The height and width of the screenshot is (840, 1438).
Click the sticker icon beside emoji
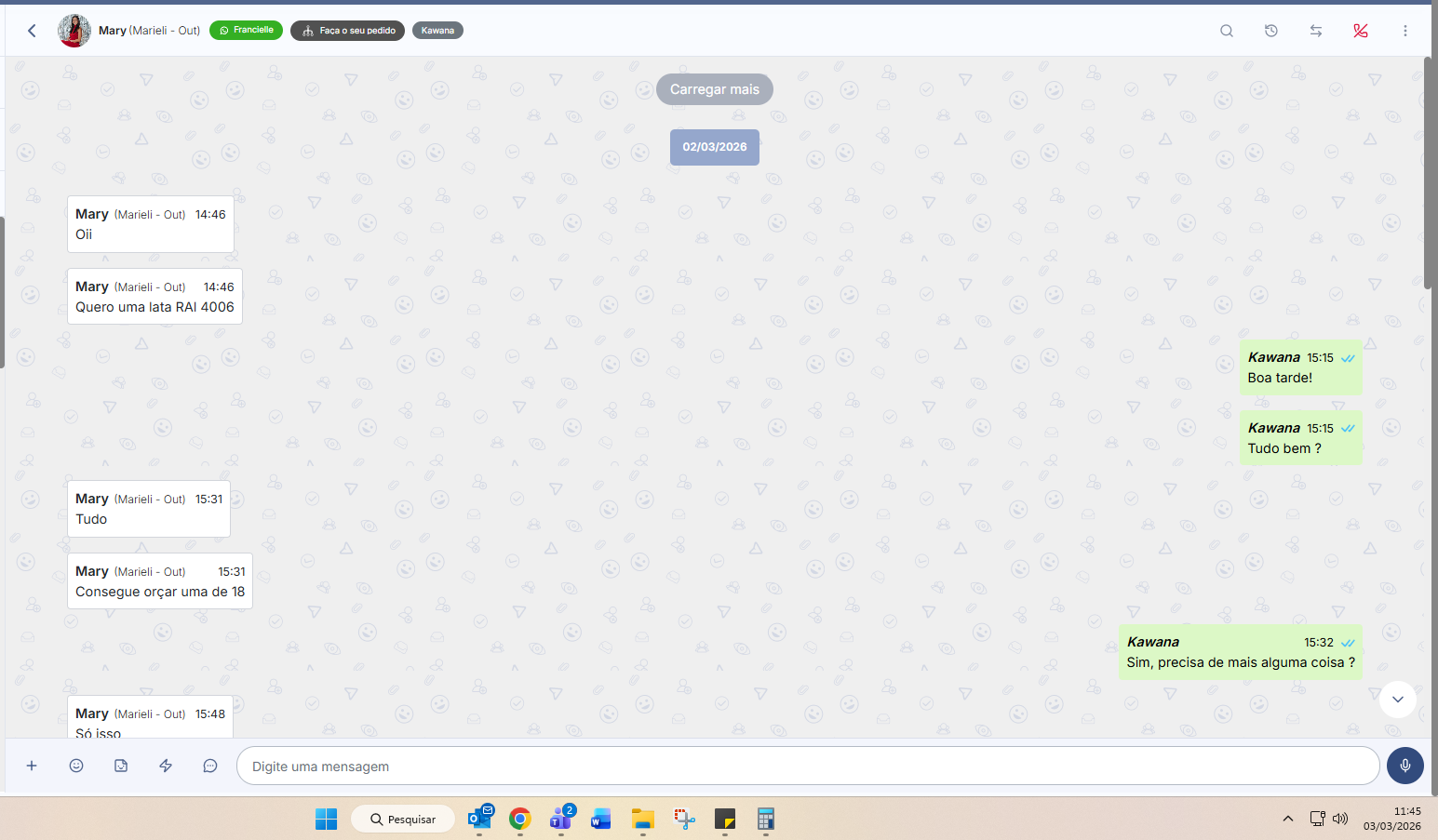tap(121, 766)
